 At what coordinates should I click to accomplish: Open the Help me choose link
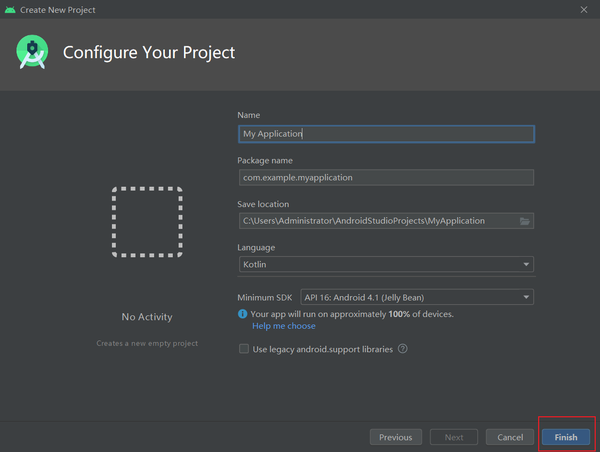coord(283,326)
